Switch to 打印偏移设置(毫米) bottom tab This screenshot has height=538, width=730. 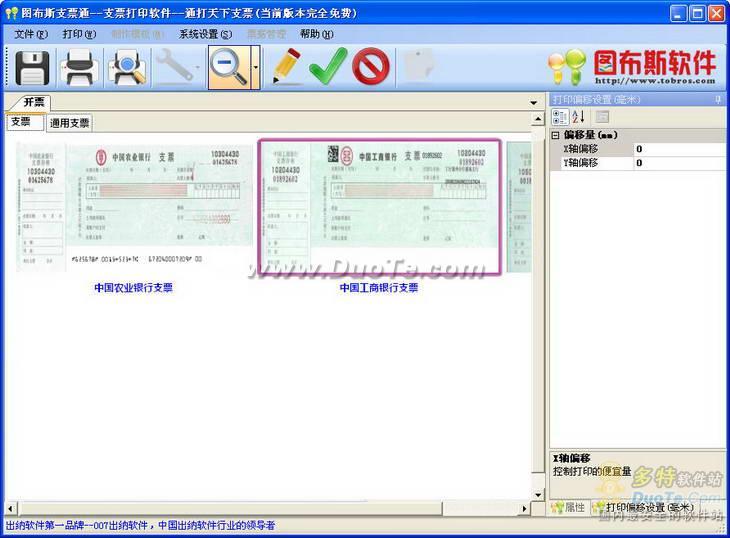click(644, 508)
